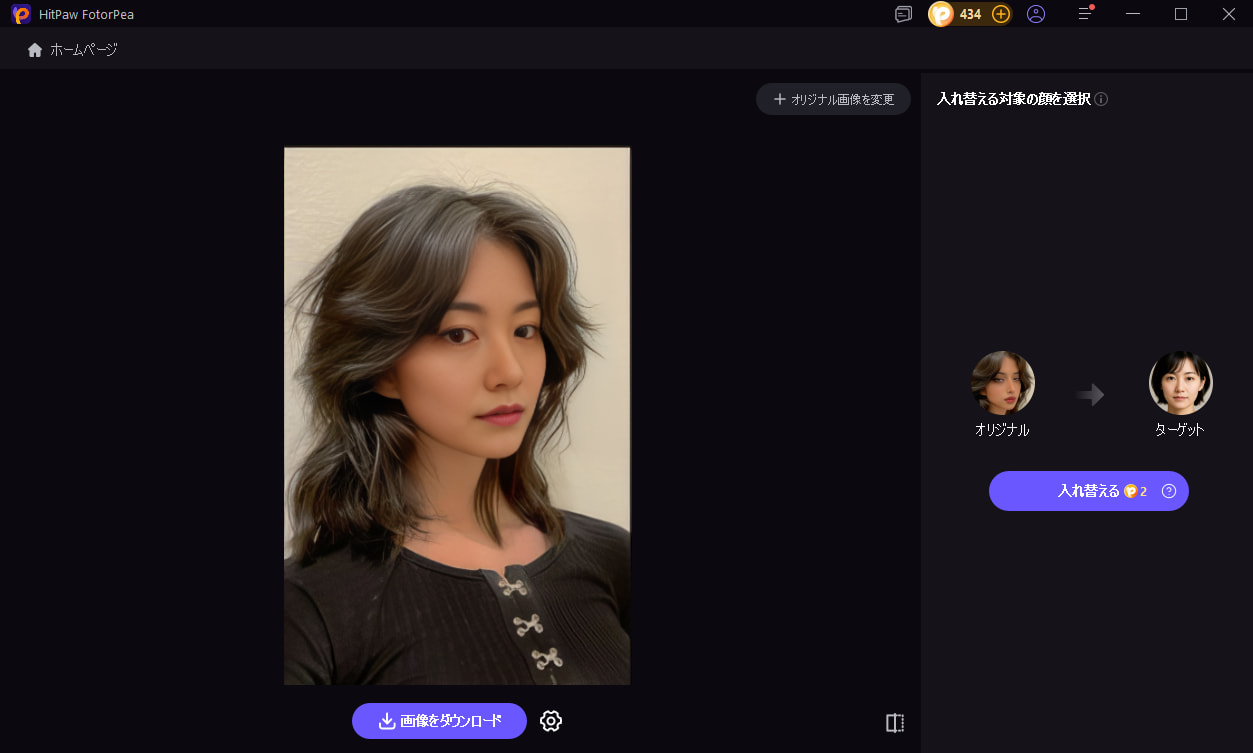Click the HitPaw FotorPea app logo
The height and width of the screenshot is (753, 1253).
point(21,14)
